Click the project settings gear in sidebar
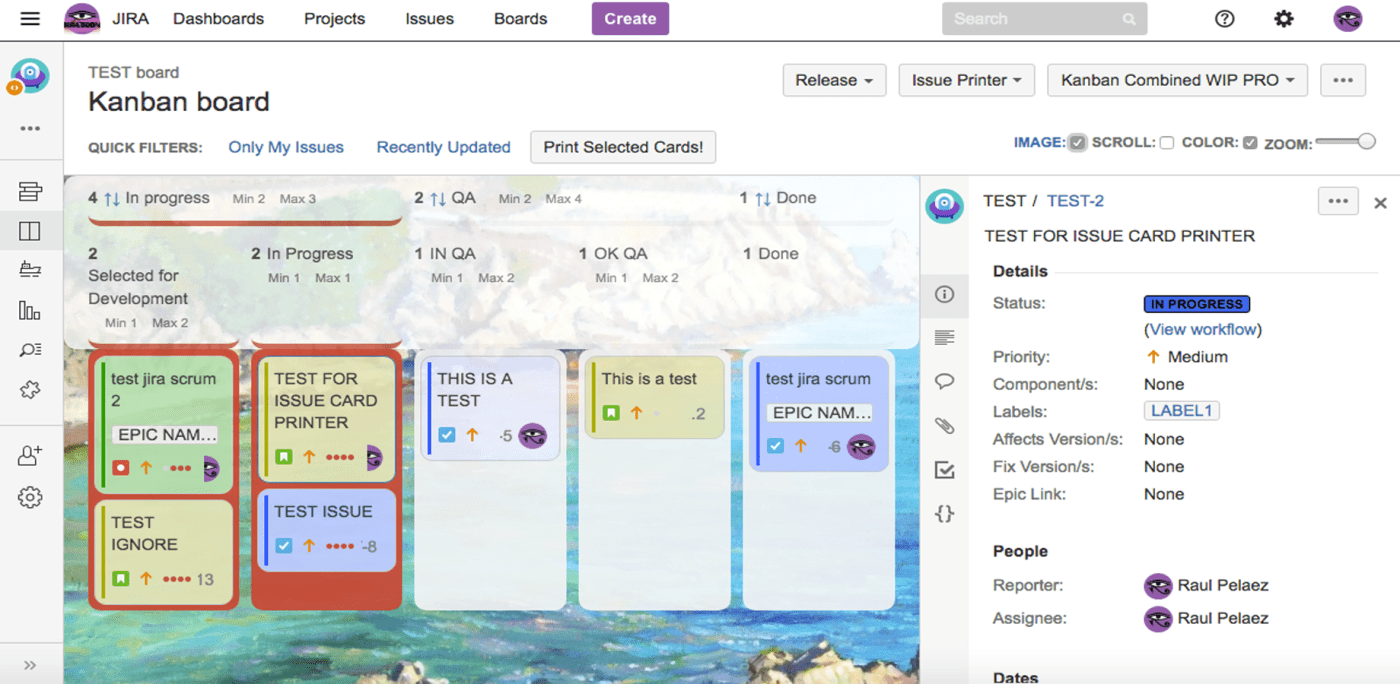Viewport: 1400px width, 684px height. pyautogui.click(x=30, y=497)
